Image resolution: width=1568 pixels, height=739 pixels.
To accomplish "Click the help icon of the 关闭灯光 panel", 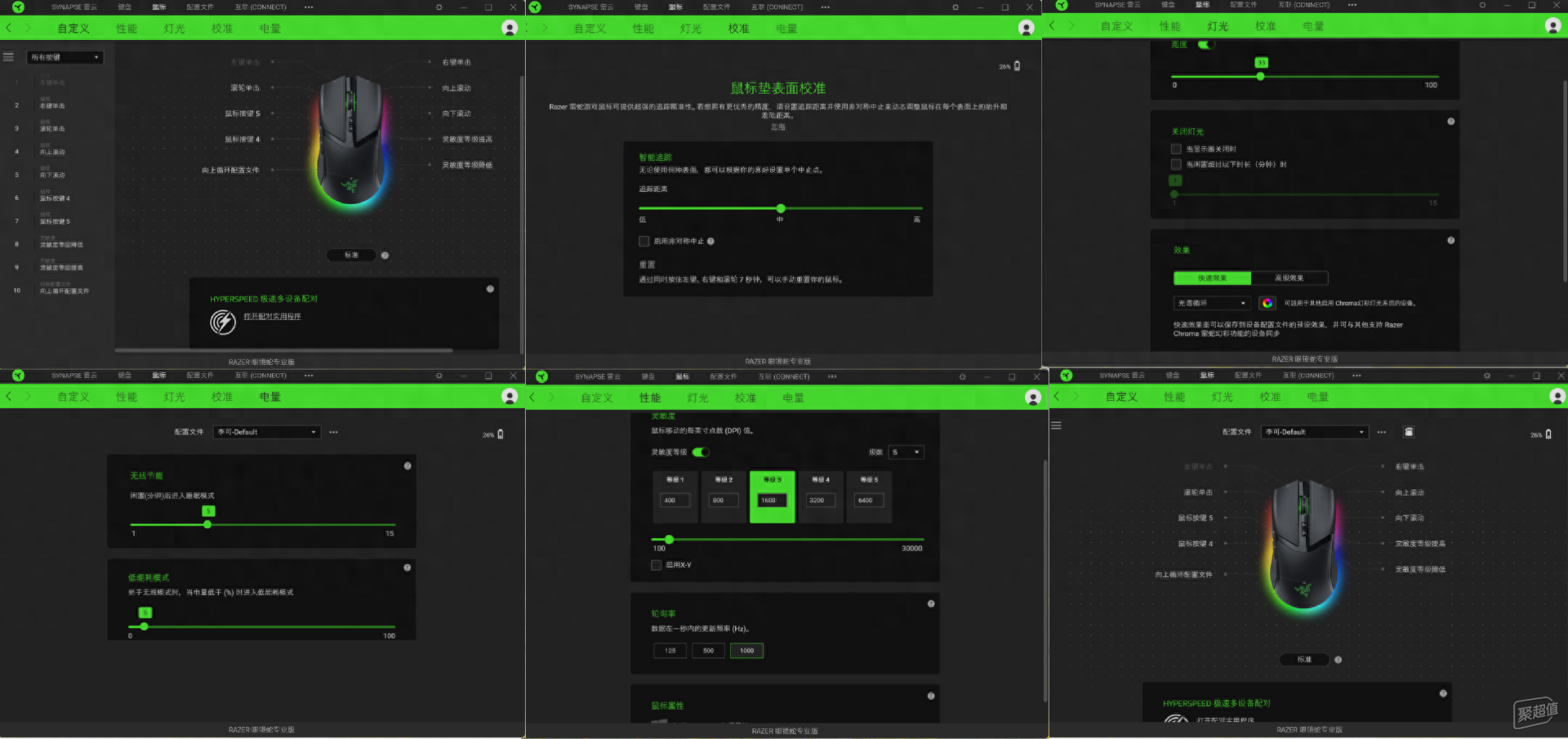I will 1450,122.
